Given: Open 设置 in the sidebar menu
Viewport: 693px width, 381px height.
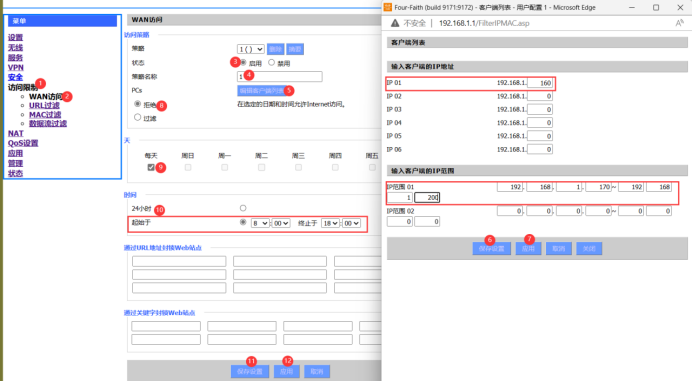Looking at the screenshot, I should pos(15,38).
